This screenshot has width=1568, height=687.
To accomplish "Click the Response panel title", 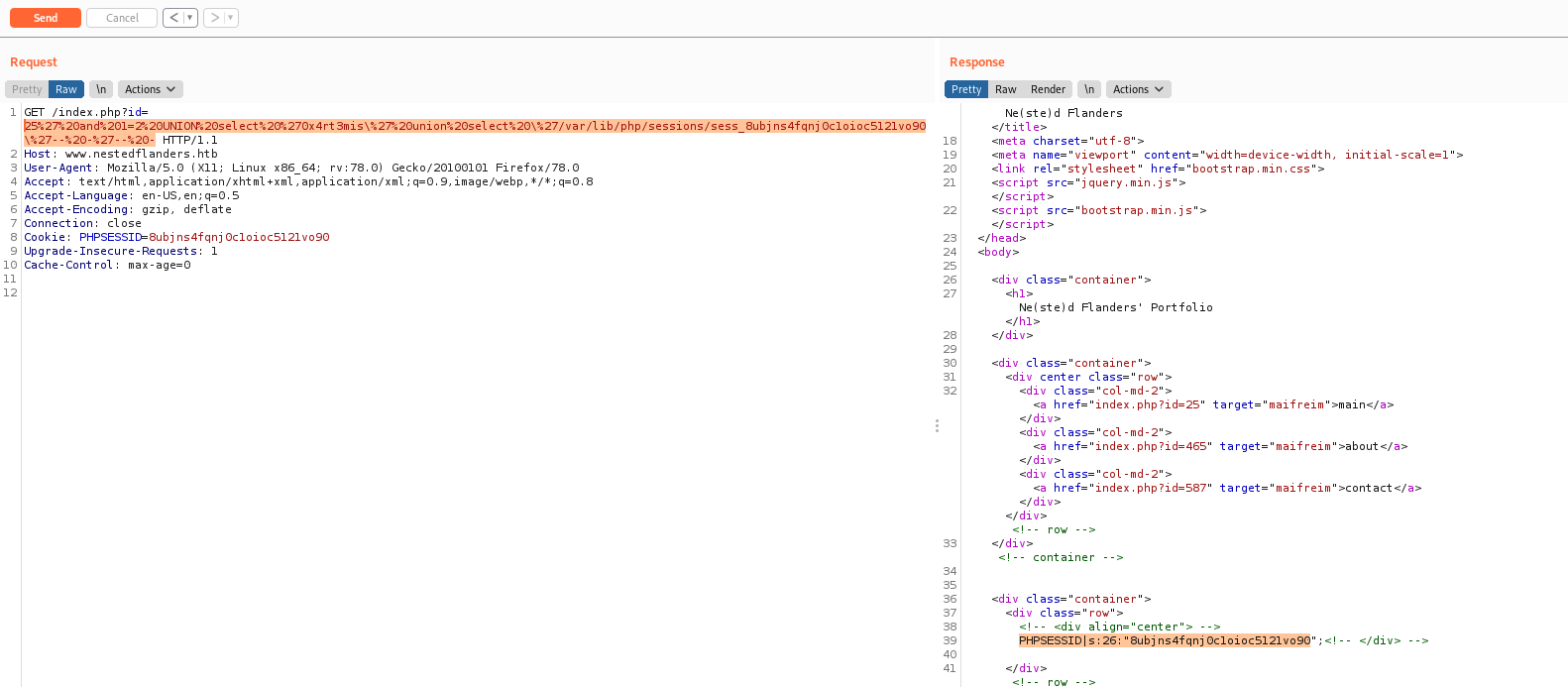I will [x=977, y=62].
